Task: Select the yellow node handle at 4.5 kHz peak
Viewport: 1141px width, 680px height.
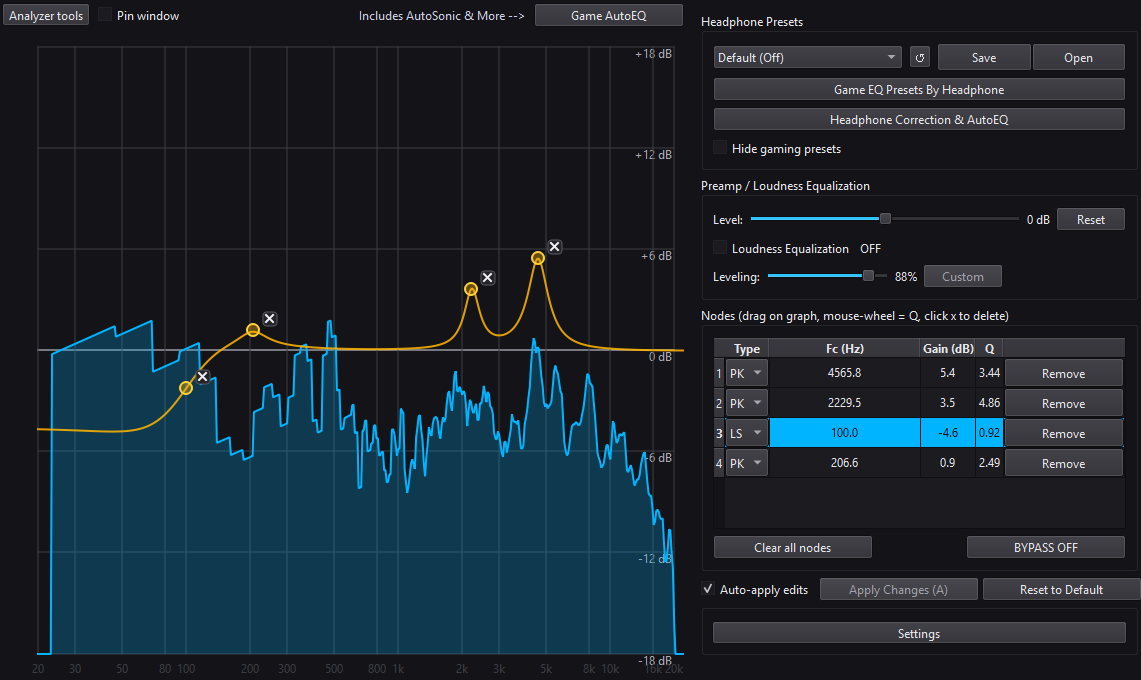Action: (538, 258)
